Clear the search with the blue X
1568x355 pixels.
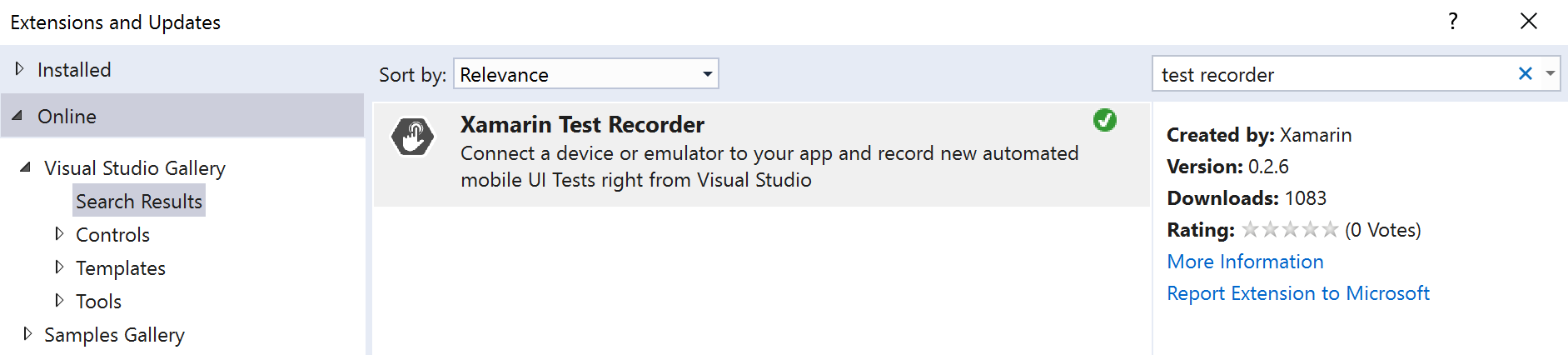1526,74
